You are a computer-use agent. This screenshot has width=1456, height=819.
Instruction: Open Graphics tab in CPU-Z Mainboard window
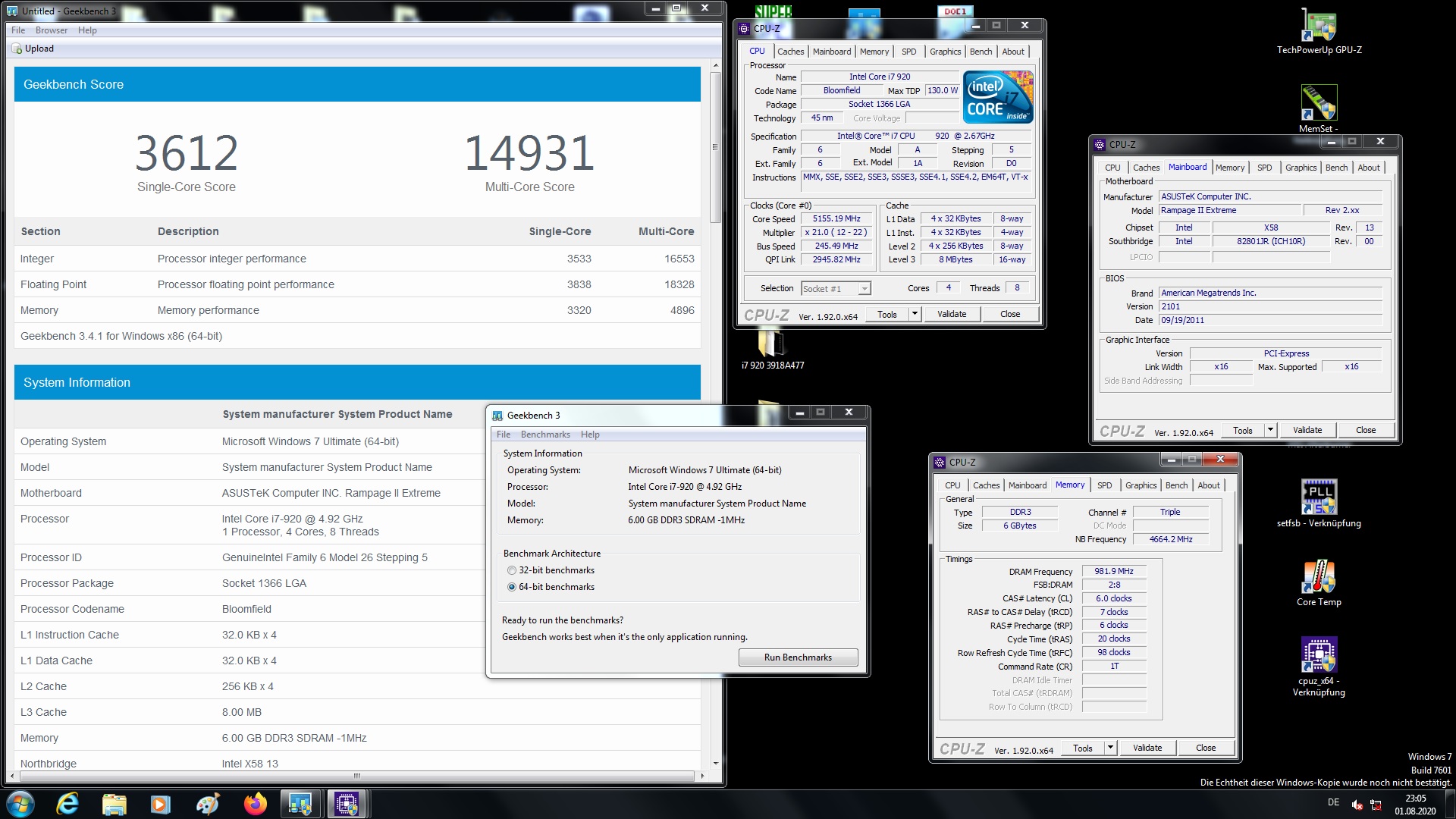1301,168
